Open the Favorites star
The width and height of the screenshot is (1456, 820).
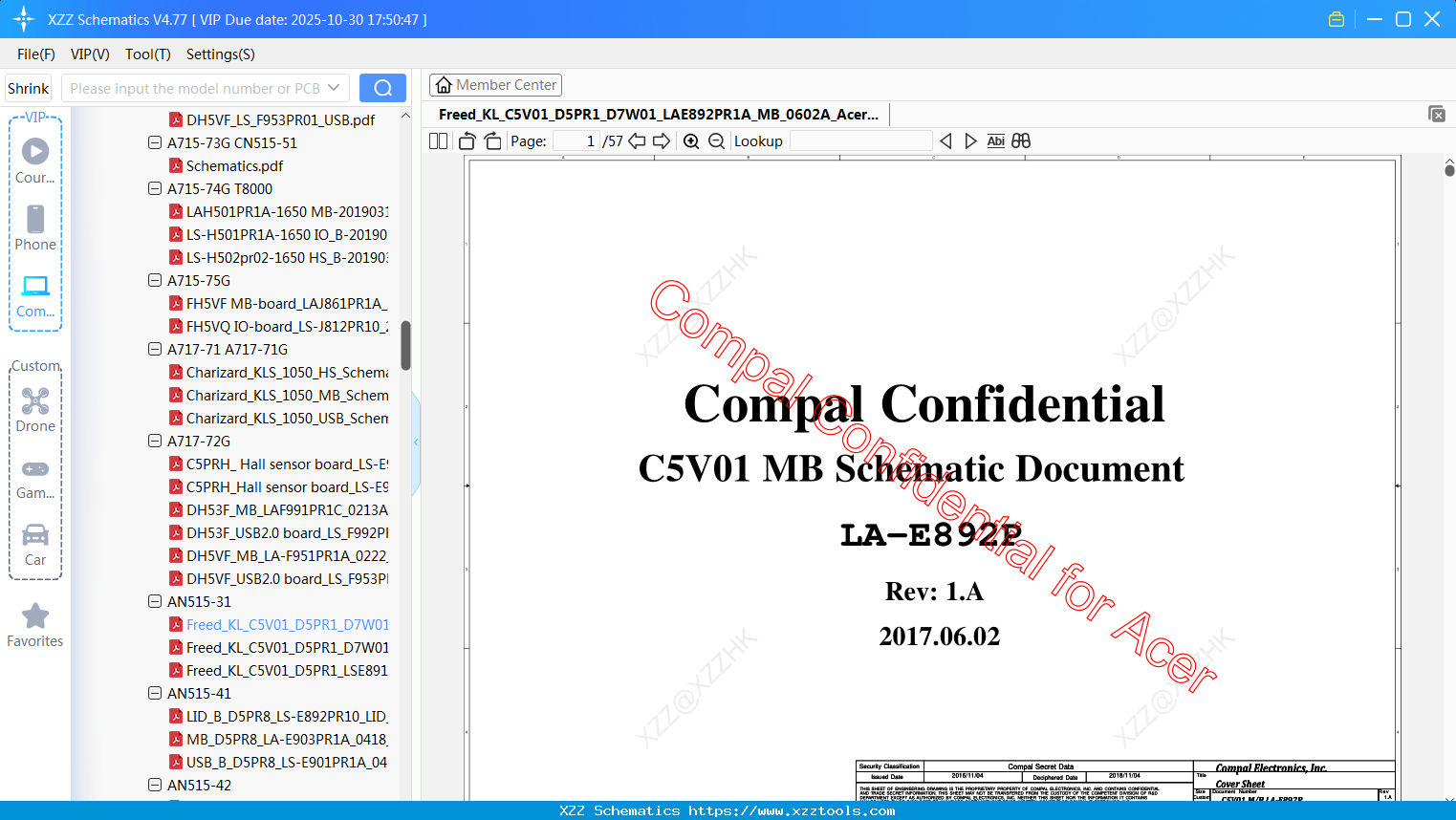coord(35,626)
